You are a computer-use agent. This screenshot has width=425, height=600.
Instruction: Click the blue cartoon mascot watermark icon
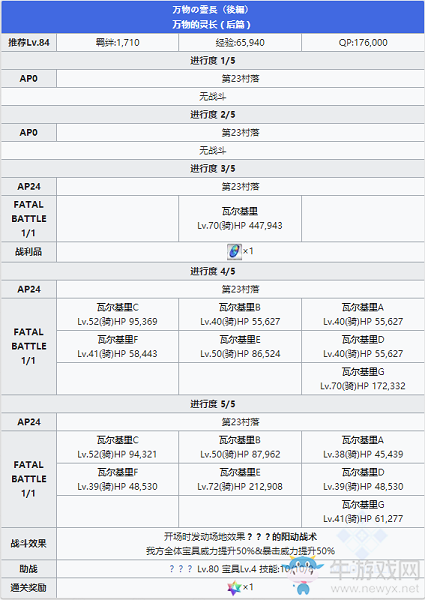(305, 574)
